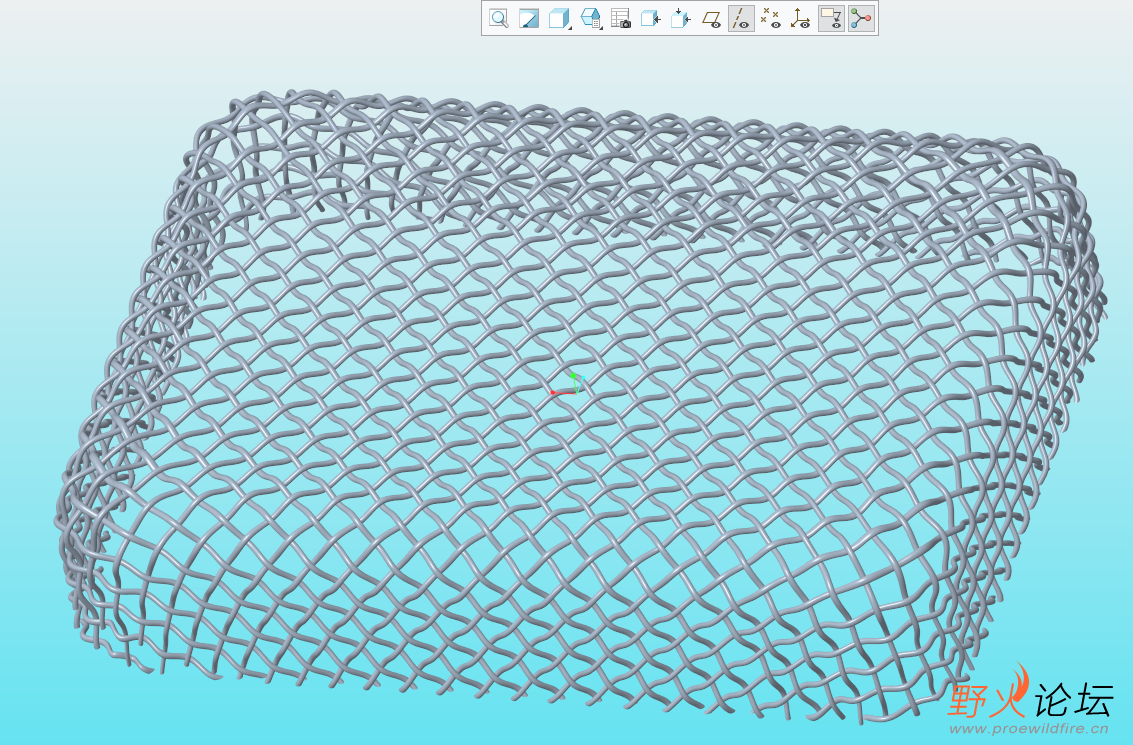This screenshot has width=1133, height=745.
Task: Click the Repaint screen icon
Action: [x=529, y=18]
